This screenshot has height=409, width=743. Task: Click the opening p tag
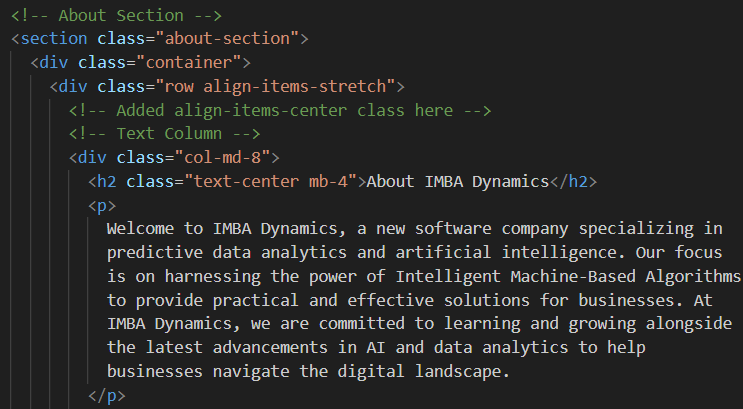(102, 206)
